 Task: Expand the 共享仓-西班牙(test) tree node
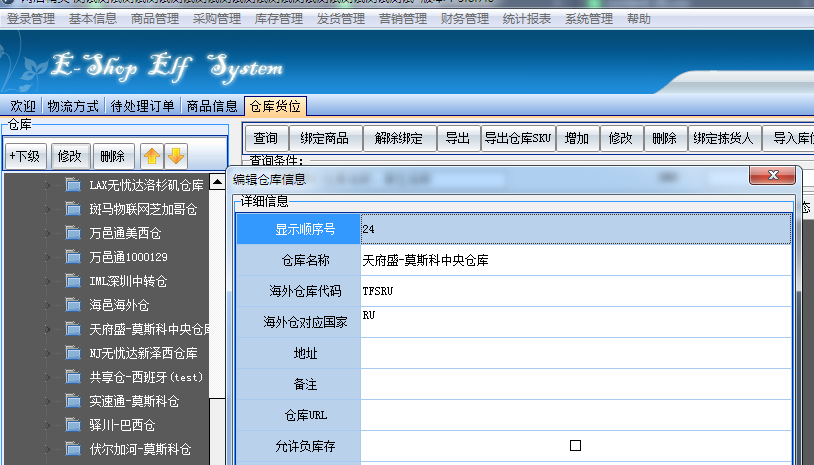pyautogui.click(x=46, y=377)
